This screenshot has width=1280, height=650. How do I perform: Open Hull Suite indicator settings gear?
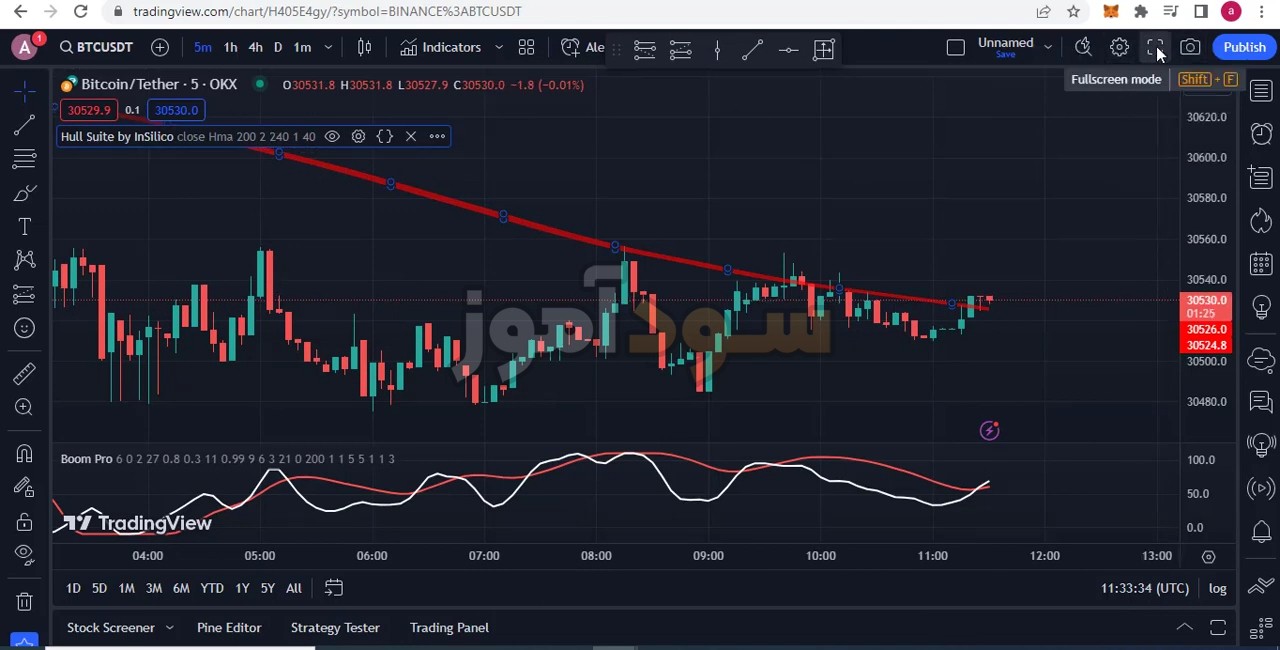(358, 136)
